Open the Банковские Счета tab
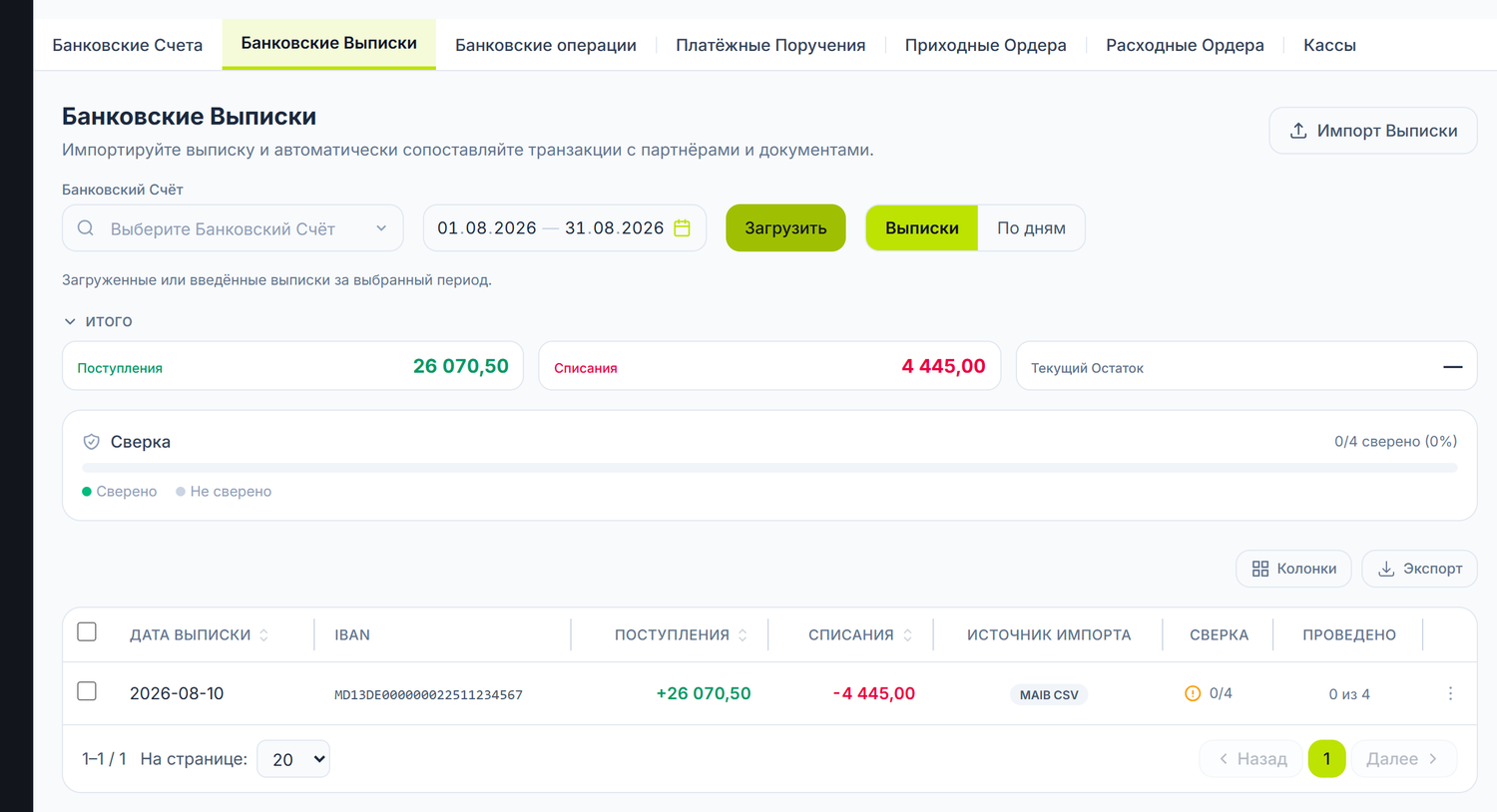The image size is (1497, 812). 128,45
